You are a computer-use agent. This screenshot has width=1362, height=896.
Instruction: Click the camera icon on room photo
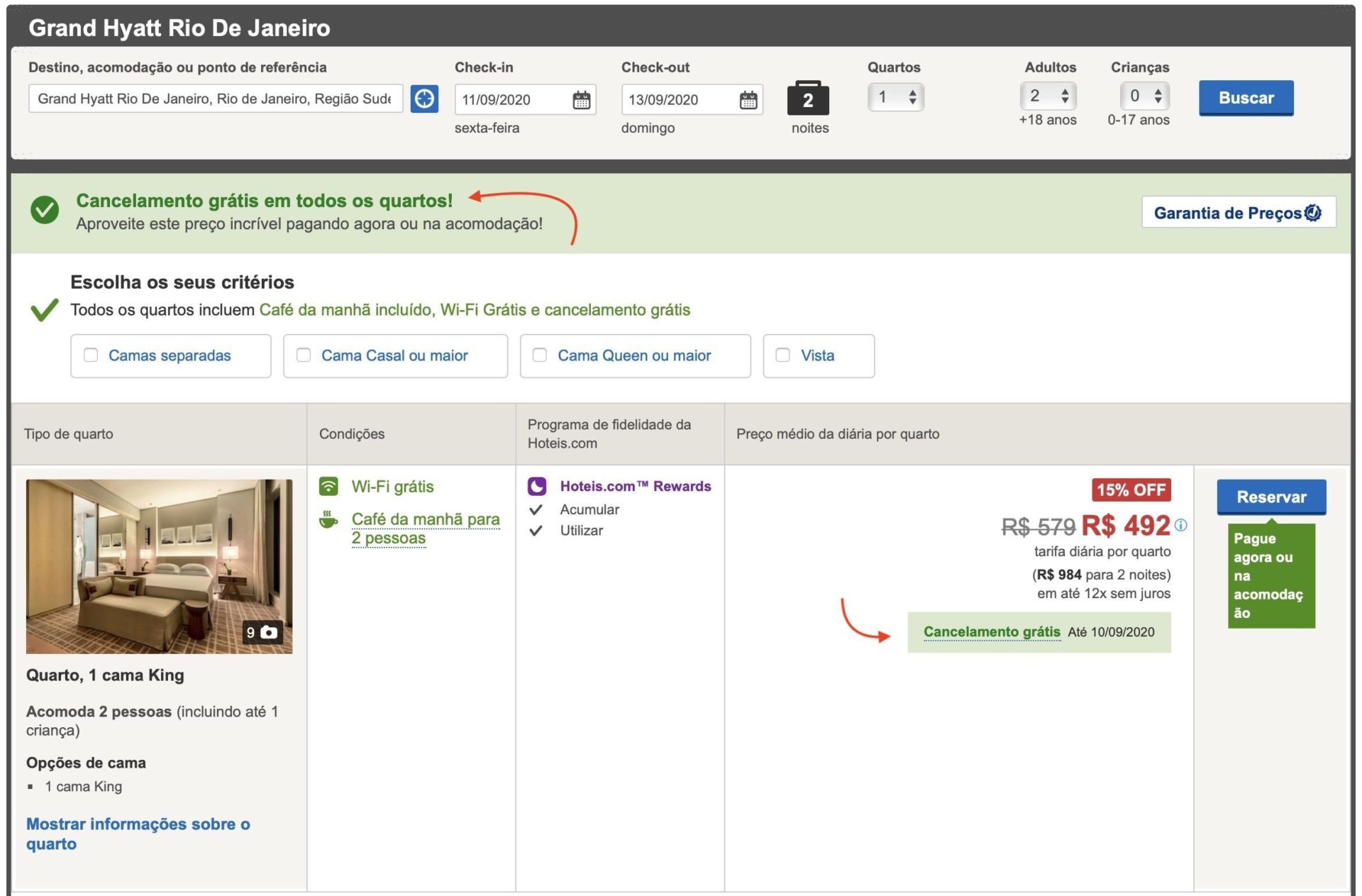(269, 632)
